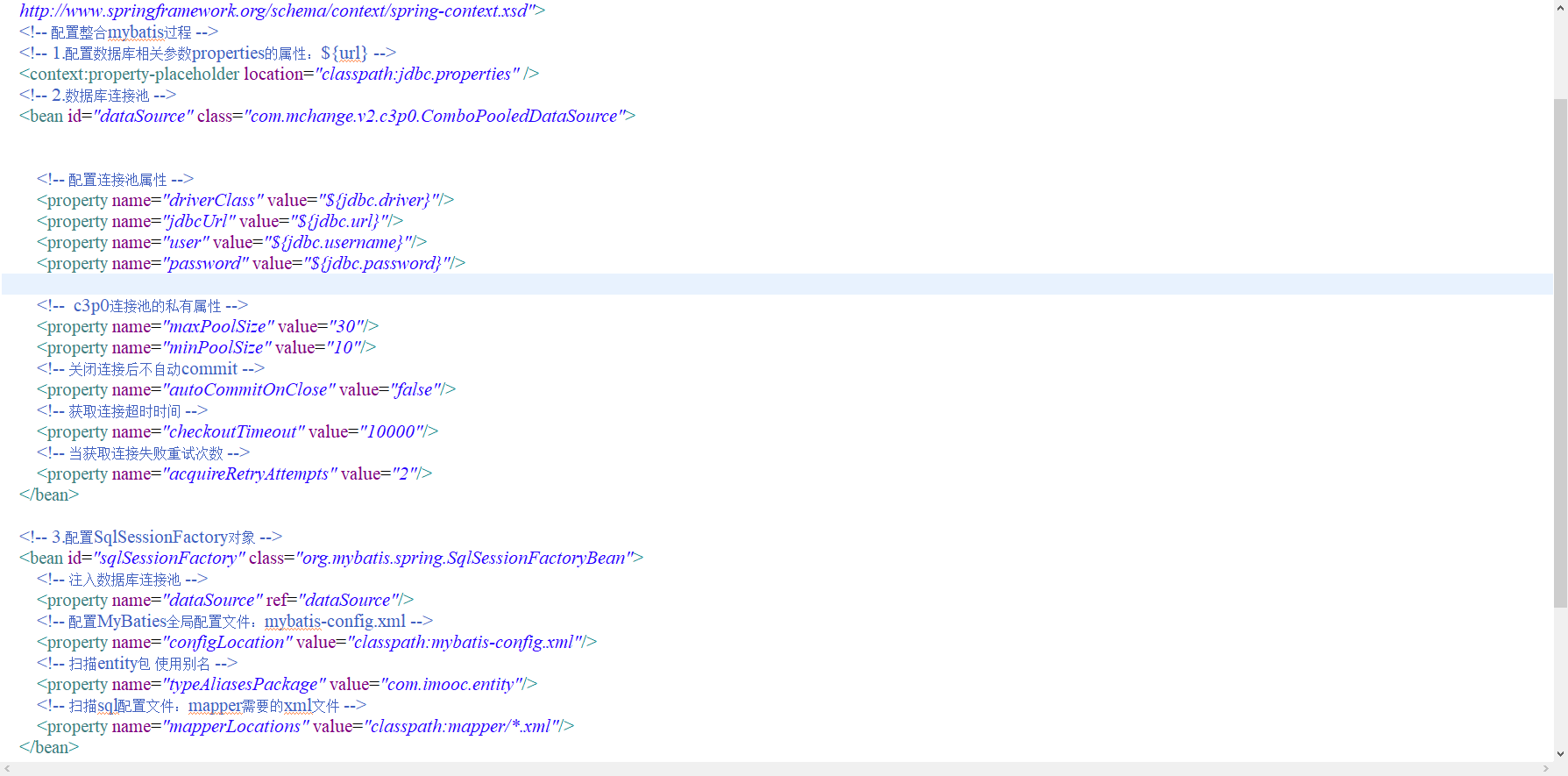1568x776 pixels.
Task: Click the "user" property name
Action: click(186, 243)
